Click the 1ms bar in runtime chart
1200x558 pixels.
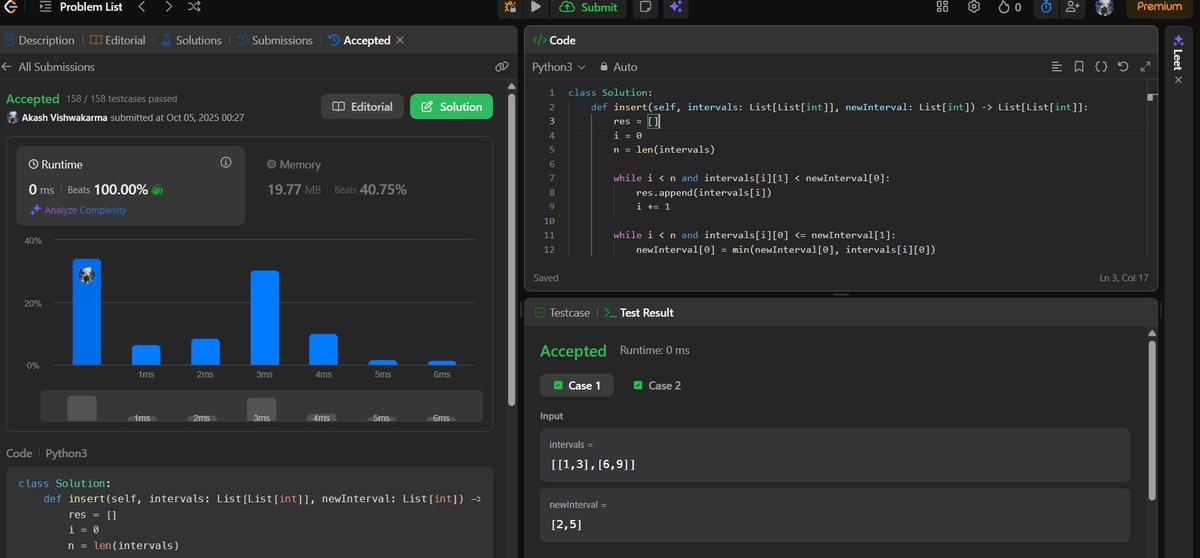[146, 355]
